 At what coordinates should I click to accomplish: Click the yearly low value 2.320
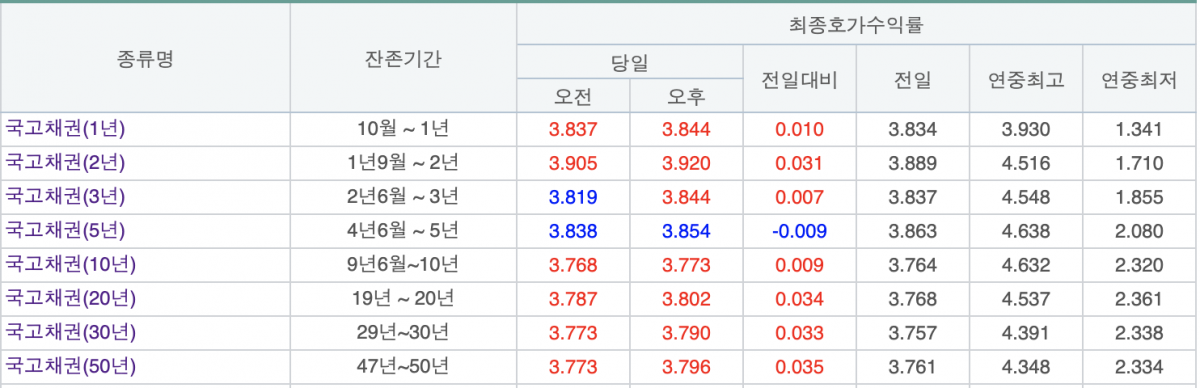1139,264
